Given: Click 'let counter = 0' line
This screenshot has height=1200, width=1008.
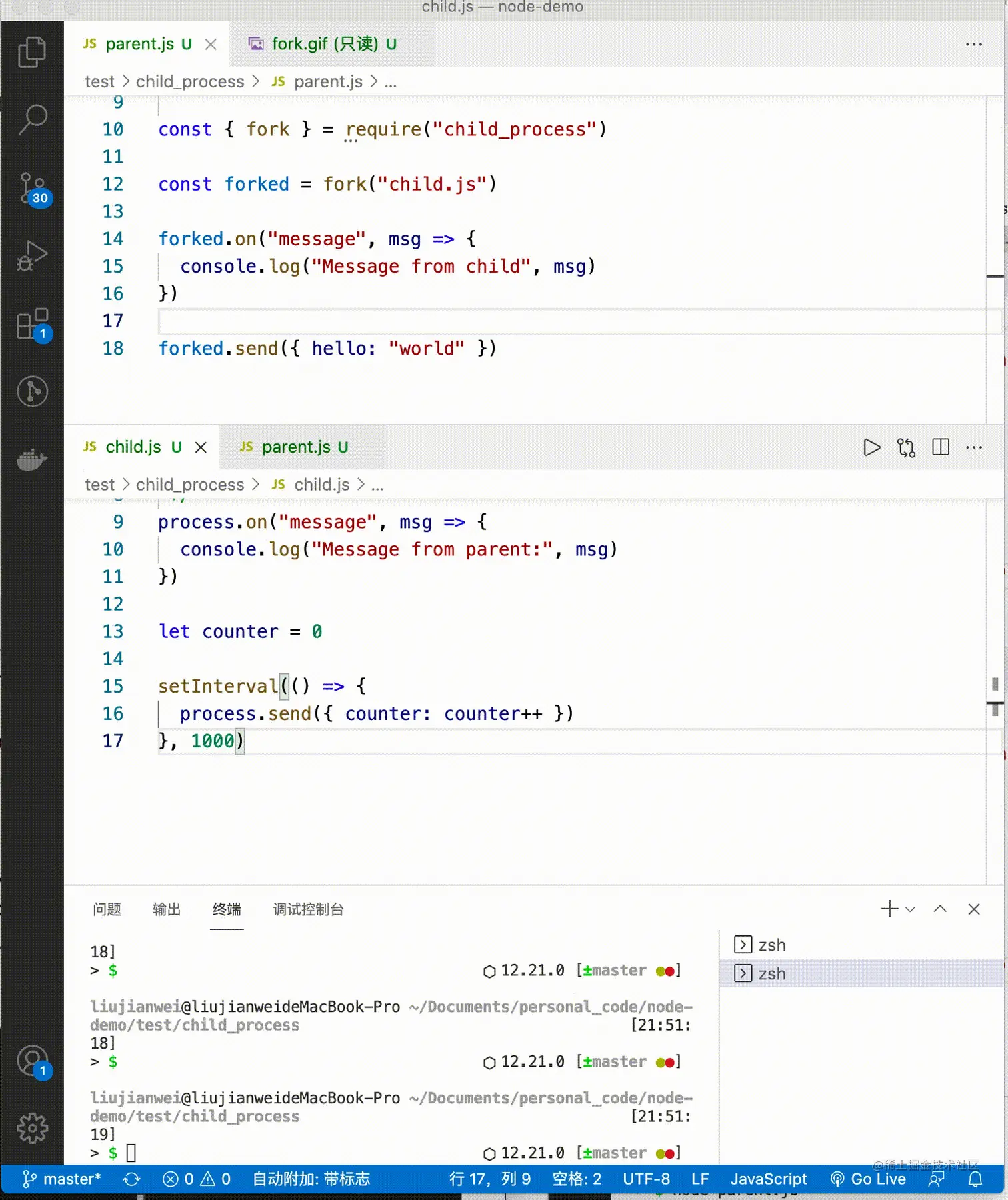Looking at the screenshot, I should pos(240,631).
